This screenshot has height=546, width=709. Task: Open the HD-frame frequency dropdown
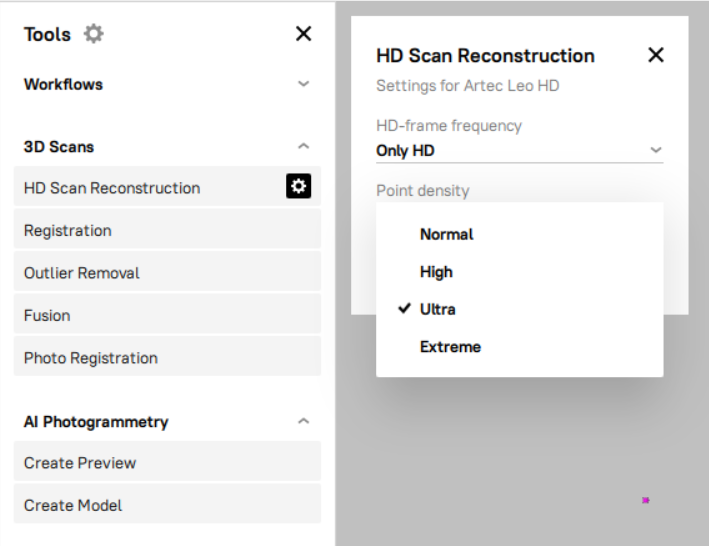520,151
